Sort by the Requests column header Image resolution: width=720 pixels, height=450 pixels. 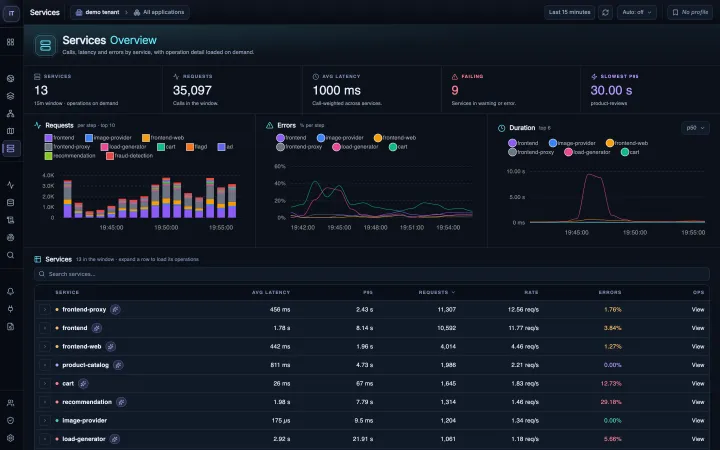pos(437,292)
